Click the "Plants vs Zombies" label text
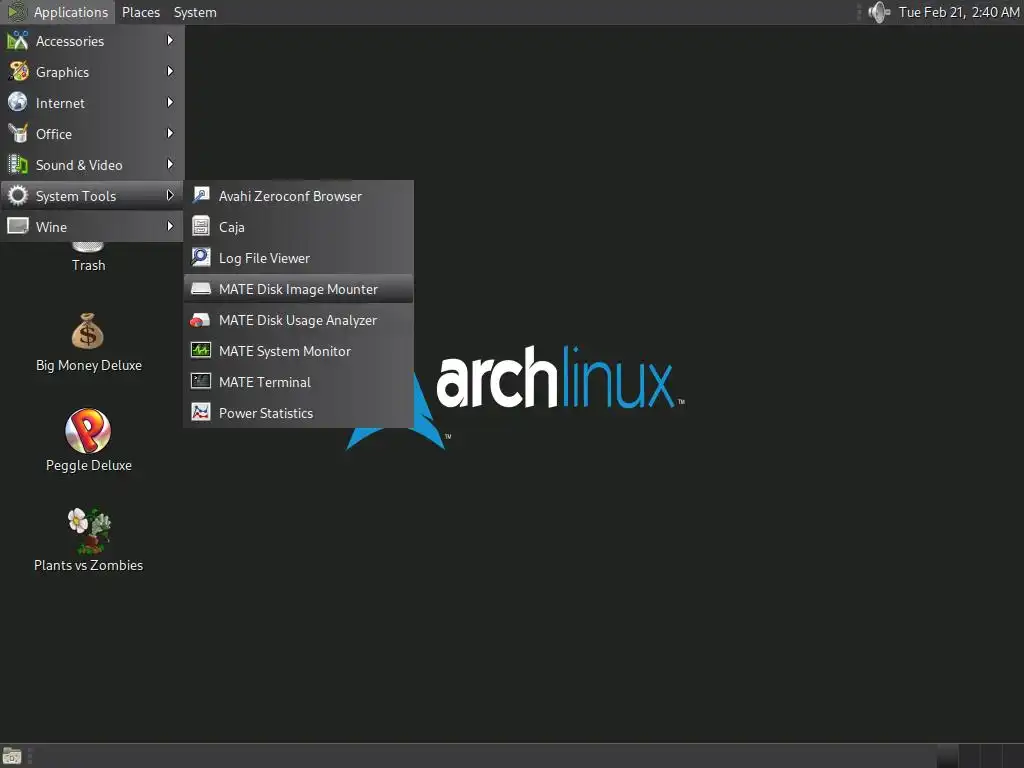1024x768 pixels. 89,565
